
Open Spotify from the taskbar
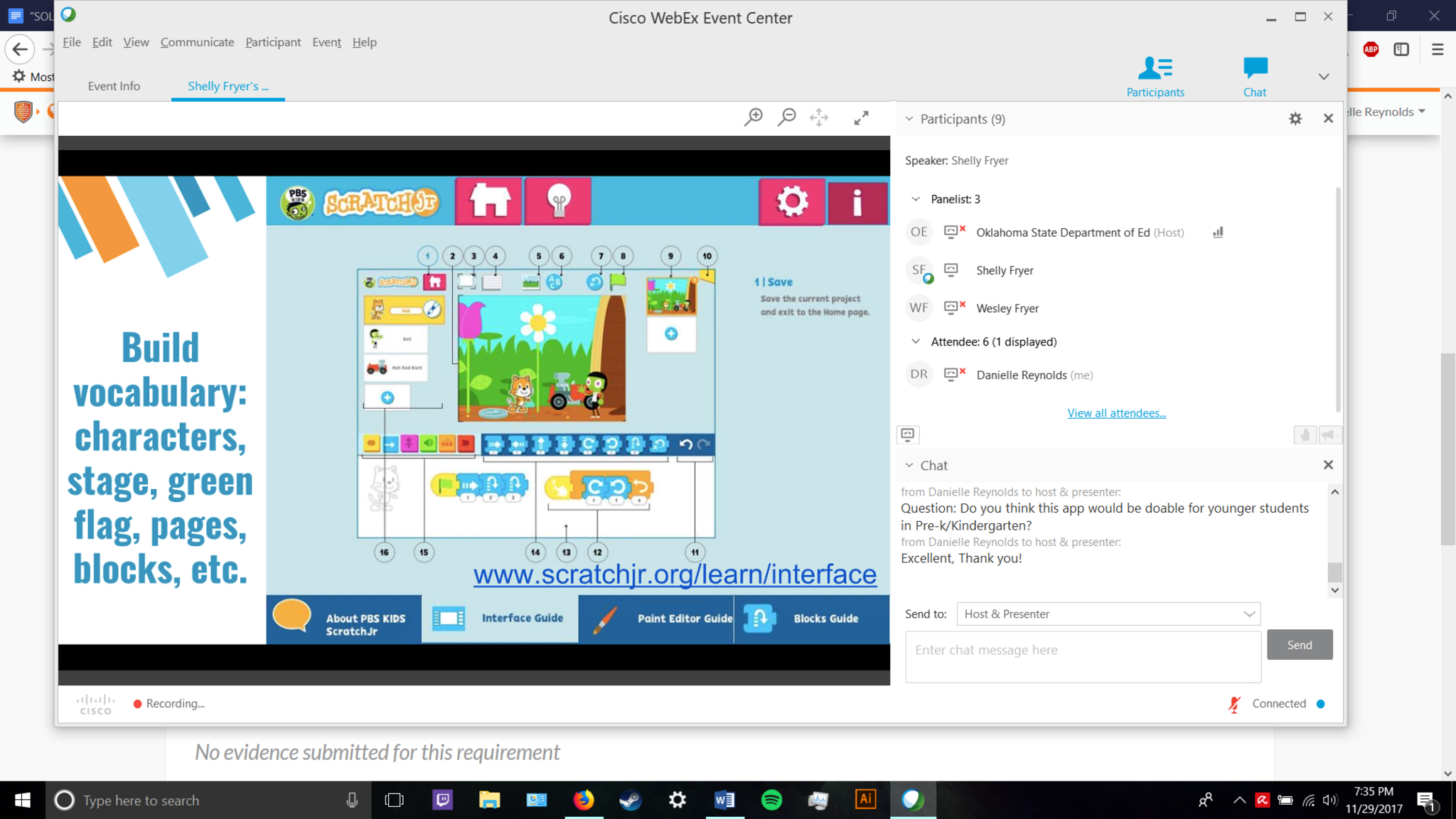771,800
